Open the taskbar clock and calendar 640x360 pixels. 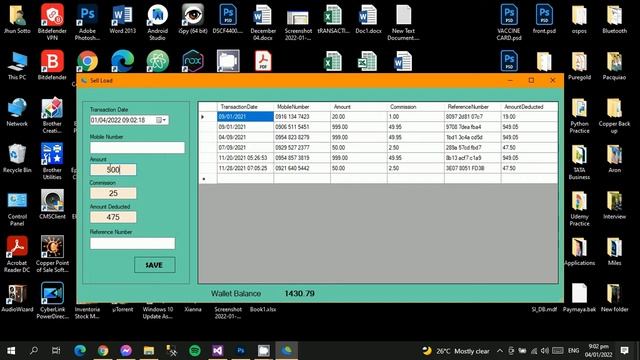598,351
